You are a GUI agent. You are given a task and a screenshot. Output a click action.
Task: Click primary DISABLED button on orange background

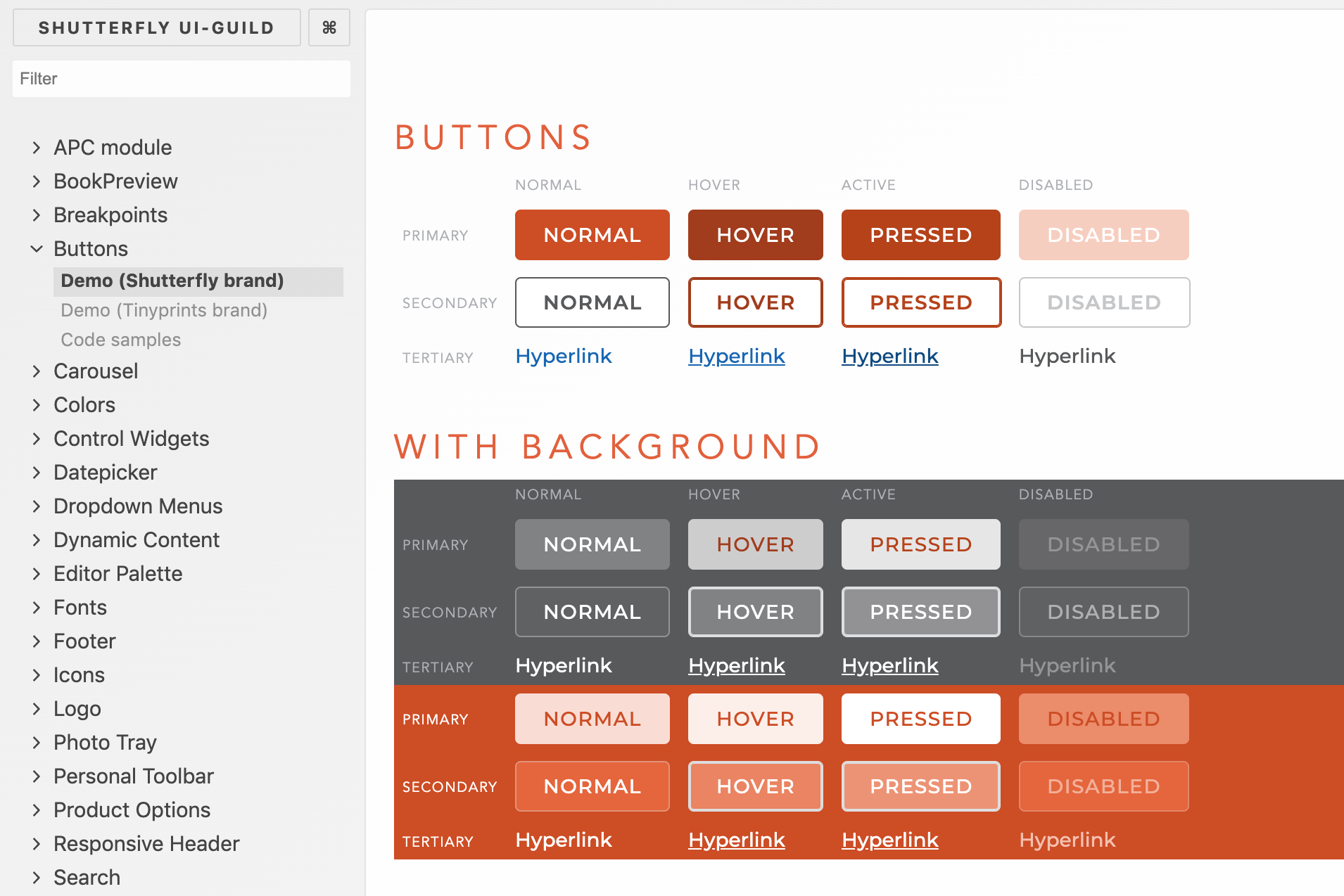1104,719
